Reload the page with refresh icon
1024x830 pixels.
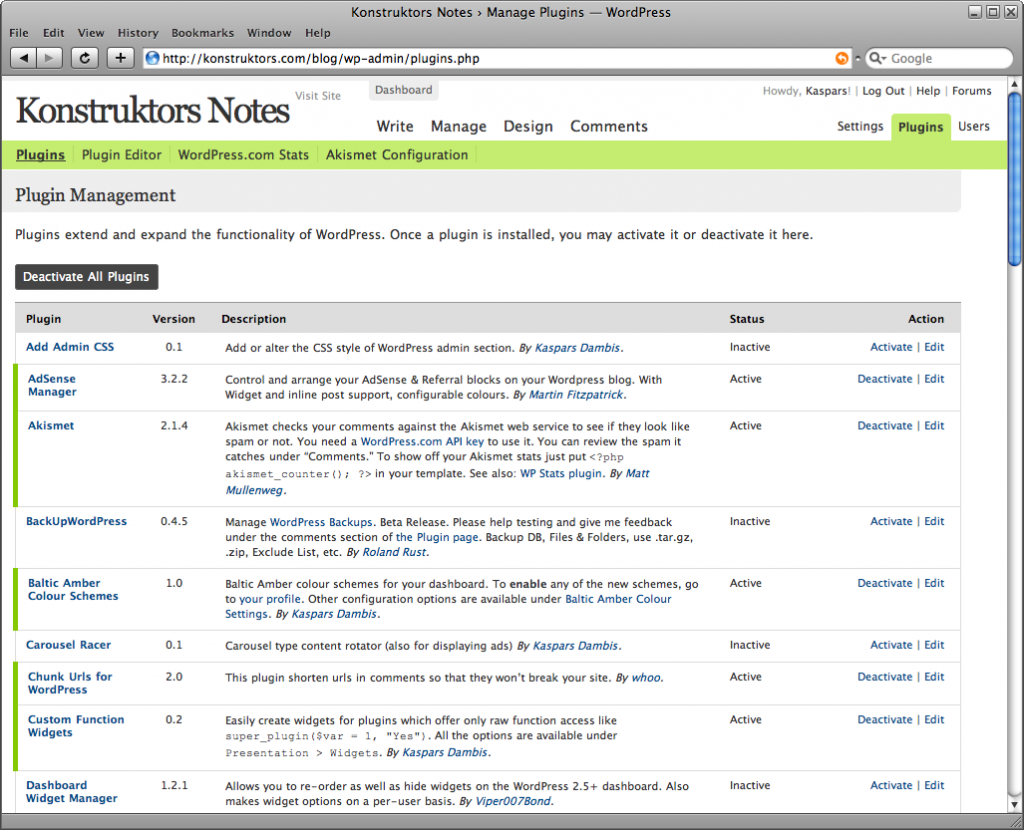(x=86, y=58)
